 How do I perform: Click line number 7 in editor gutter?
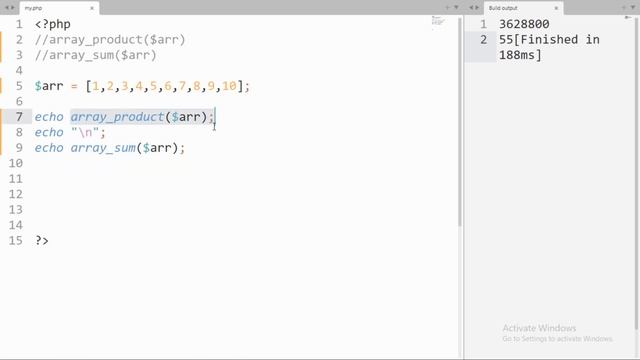pyautogui.click(x=19, y=117)
